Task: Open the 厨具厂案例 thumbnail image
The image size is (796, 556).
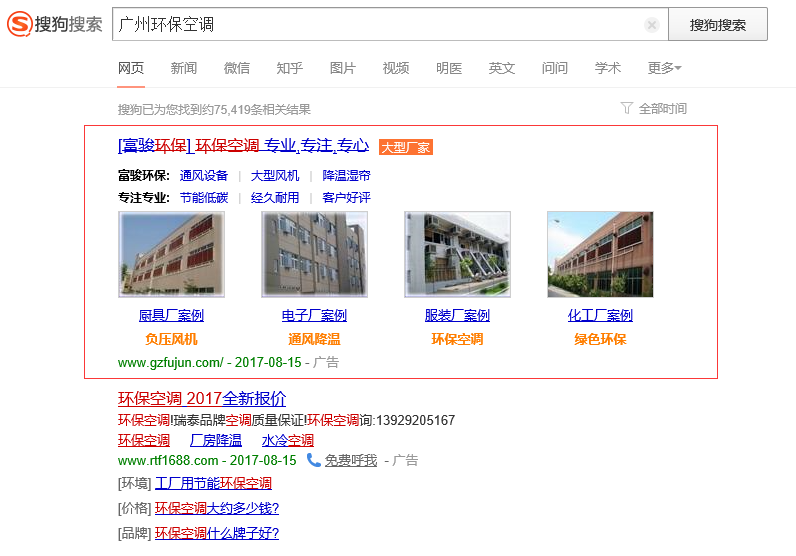Action: point(171,254)
